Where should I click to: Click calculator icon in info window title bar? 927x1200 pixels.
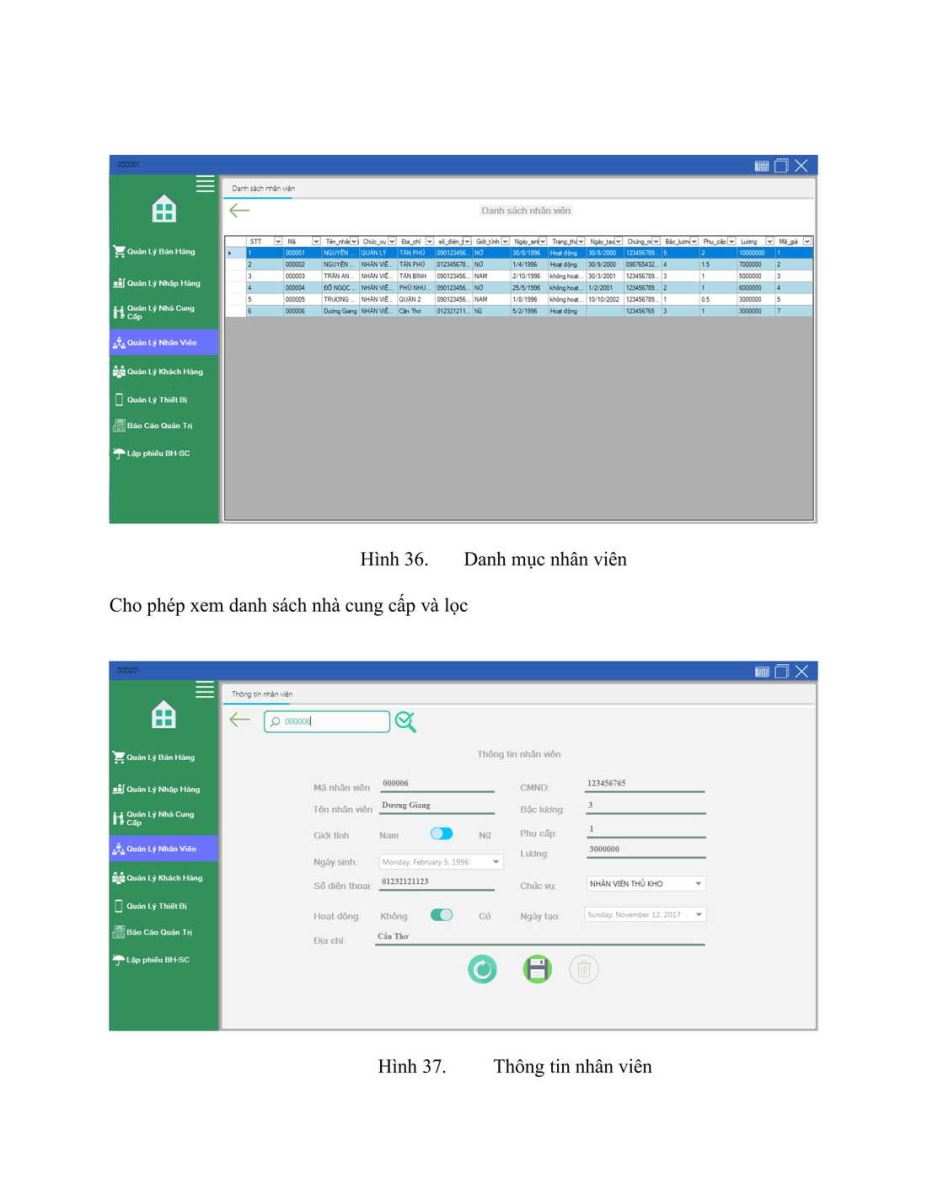(x=763, y=670)
